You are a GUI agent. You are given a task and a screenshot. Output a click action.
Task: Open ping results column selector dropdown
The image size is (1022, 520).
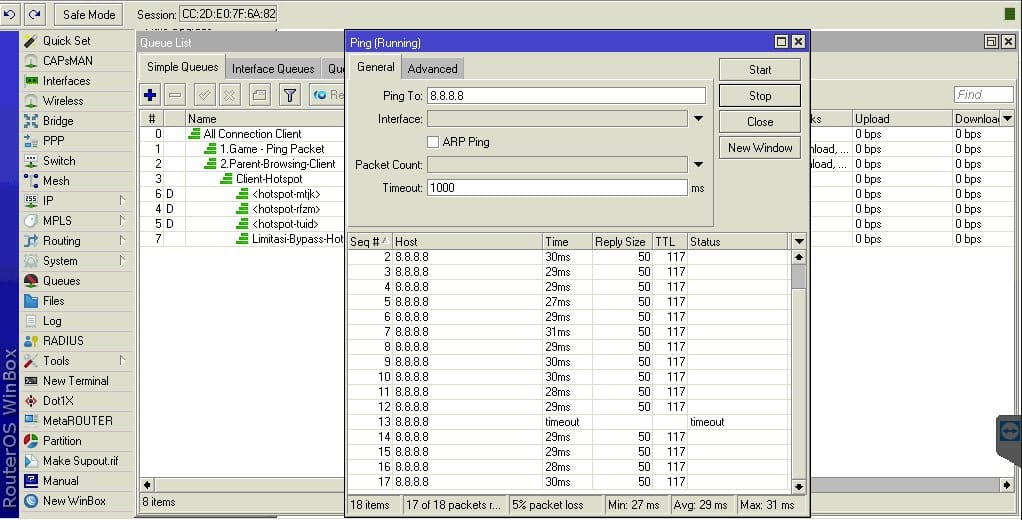pyautogui.click(x=799, y=242)
